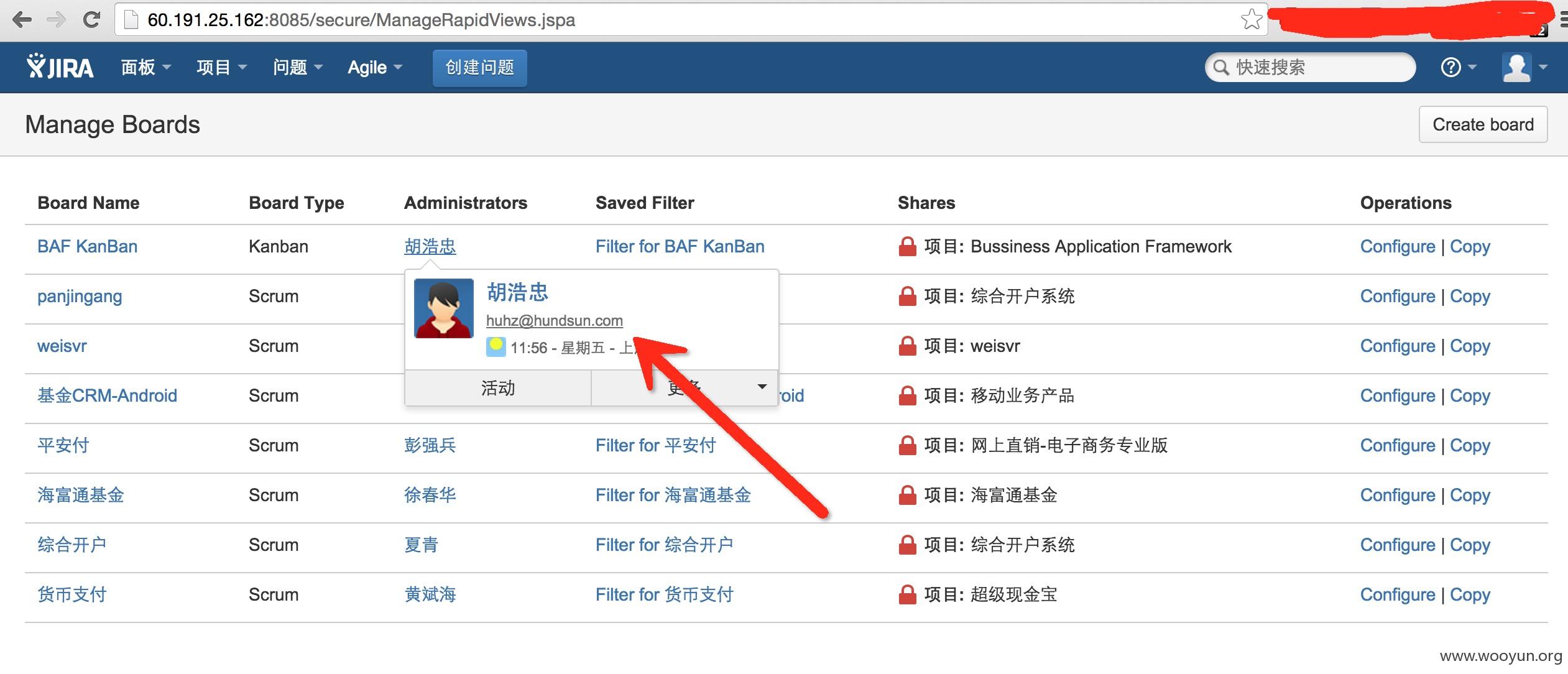1568x674 pixels.
Task: Click administrator 夏青
Action: click(x=422, y=545)
